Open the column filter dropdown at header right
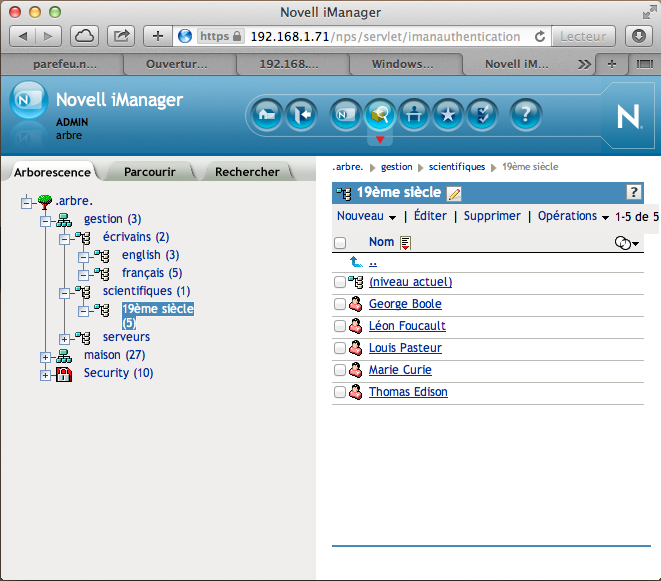Screen dimensions: 661x581 coord(627,243)
